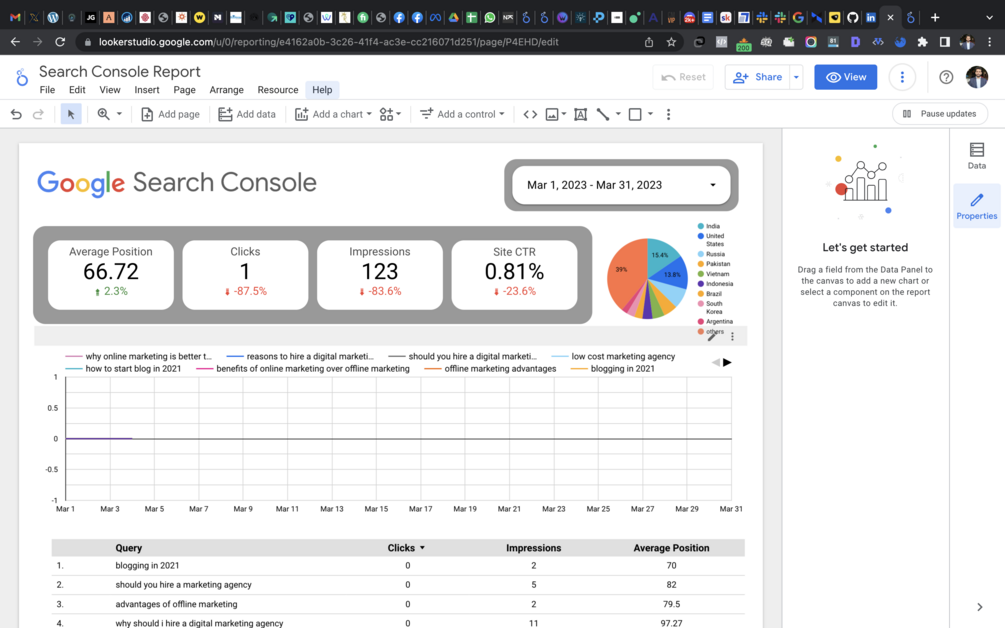Open the date range Mar 2023 dropdown
This screenshot has width=1005, height=628.
pos(621,185)
